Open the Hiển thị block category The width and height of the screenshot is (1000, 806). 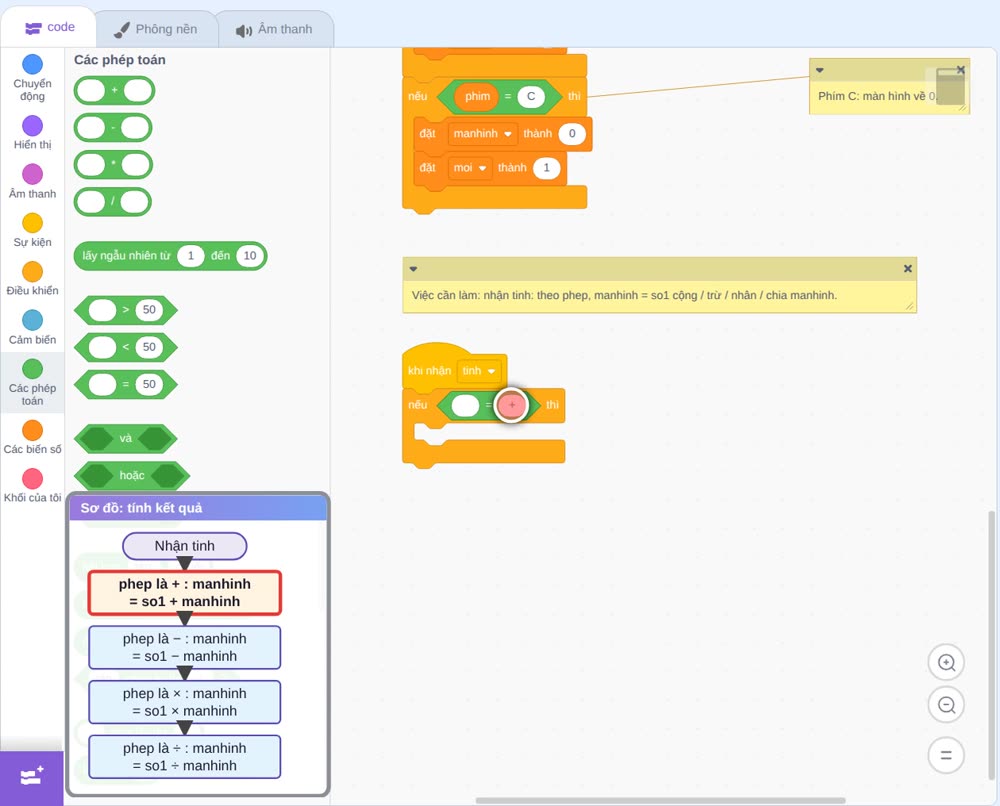[x=32, y=133]
